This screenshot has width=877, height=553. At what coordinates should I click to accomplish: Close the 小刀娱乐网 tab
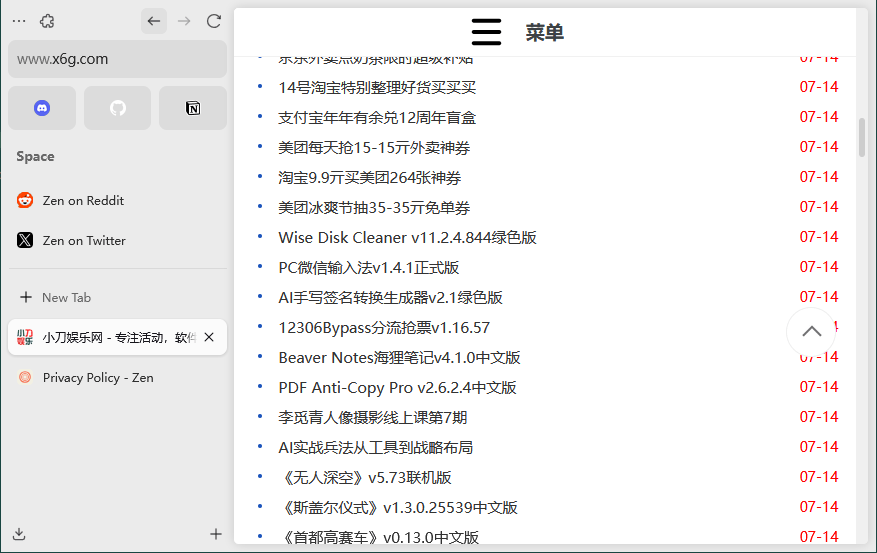[209, 337]
